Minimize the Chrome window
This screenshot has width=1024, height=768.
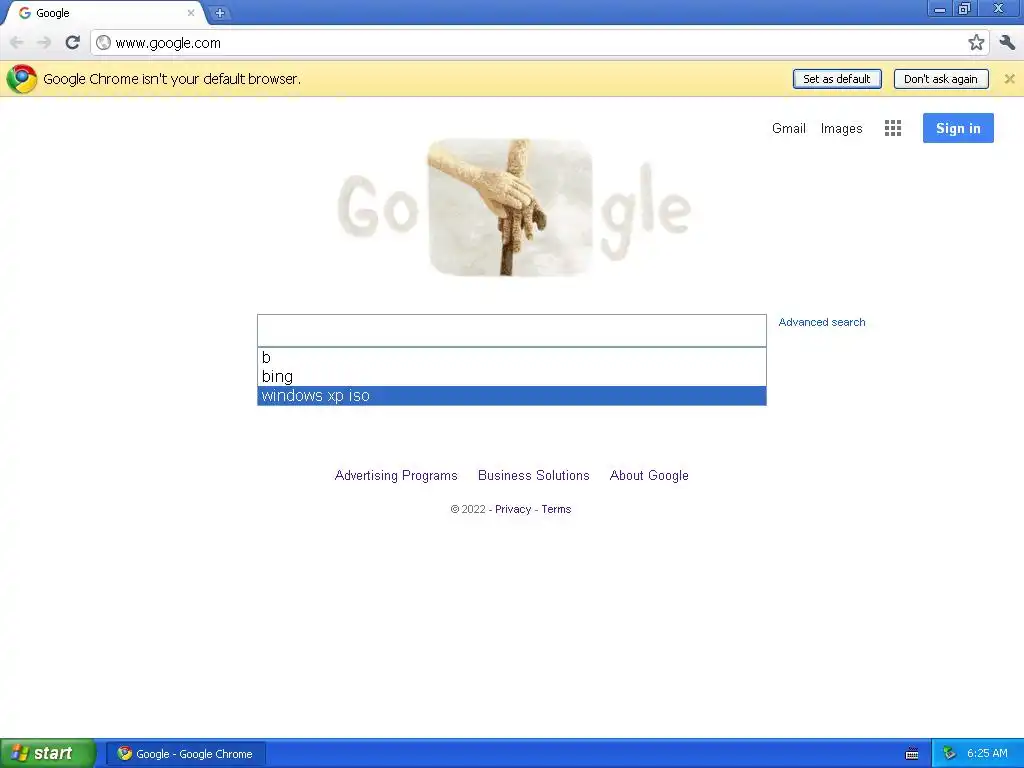[x=939, y=9]
